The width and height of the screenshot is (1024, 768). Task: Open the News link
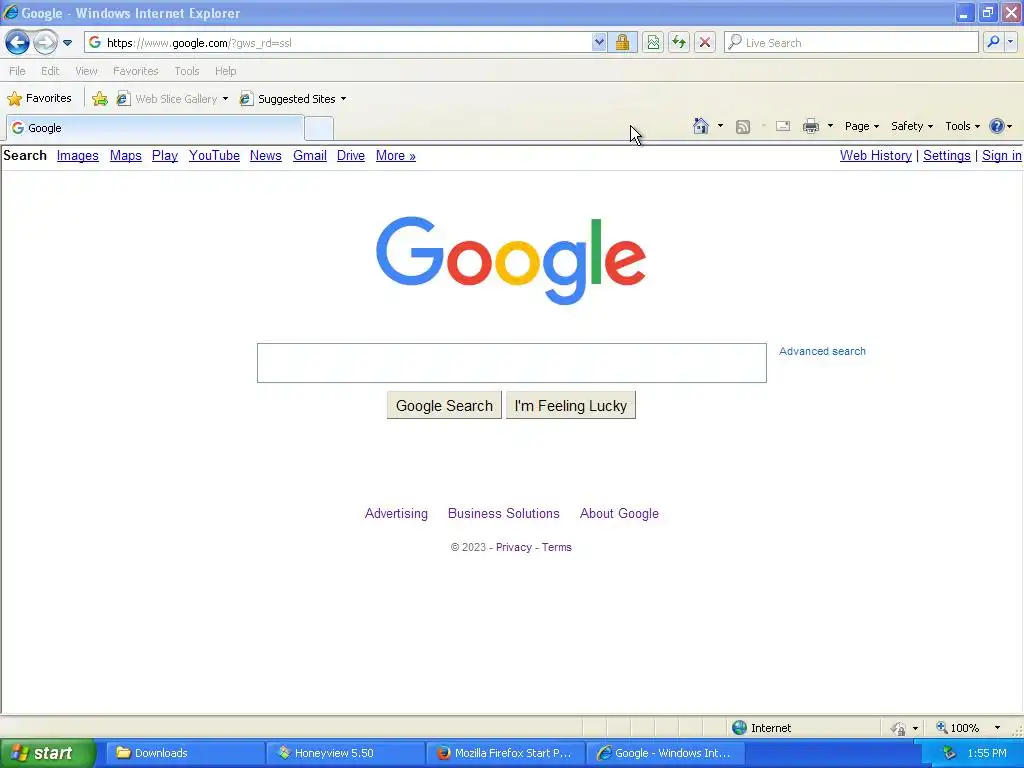tap(265, 155)
